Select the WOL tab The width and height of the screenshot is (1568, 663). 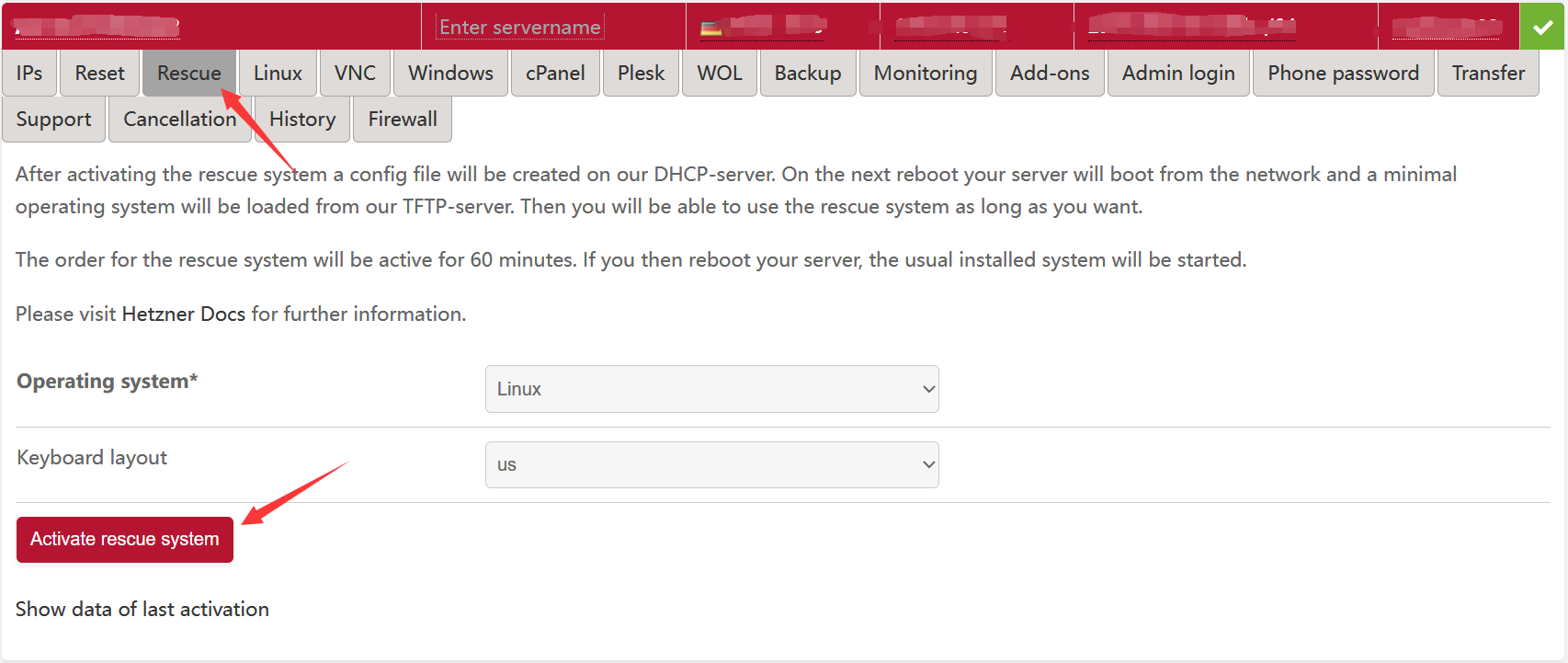click(x=719, y=74)
